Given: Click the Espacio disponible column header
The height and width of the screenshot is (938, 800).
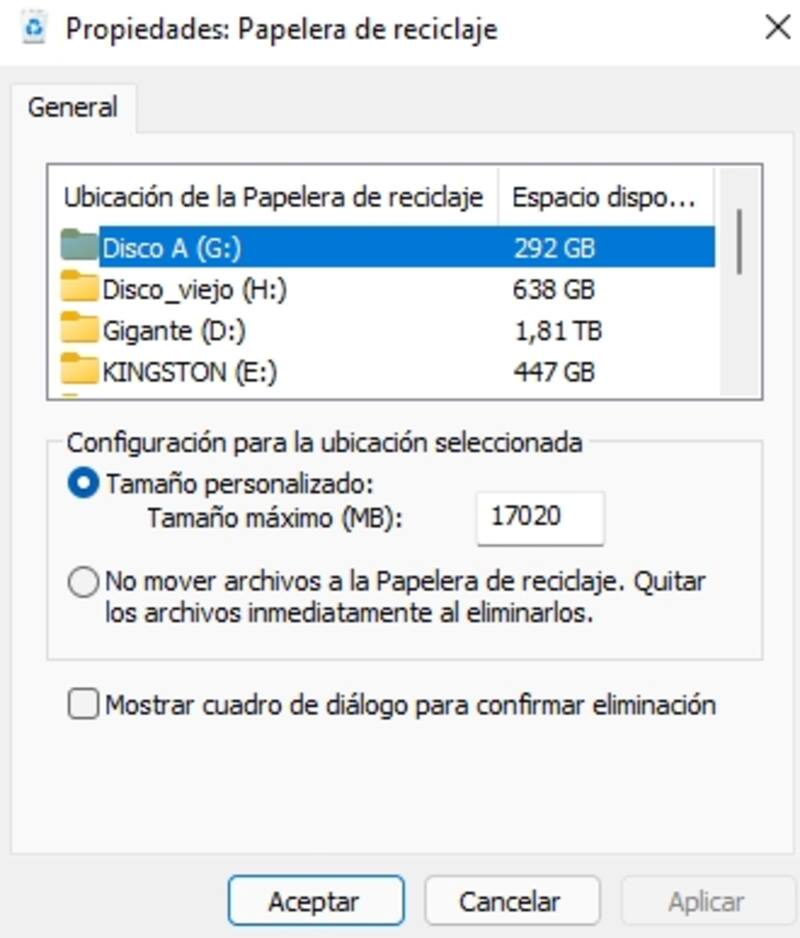Looking at the screenshot, I should tap(603, 197).
